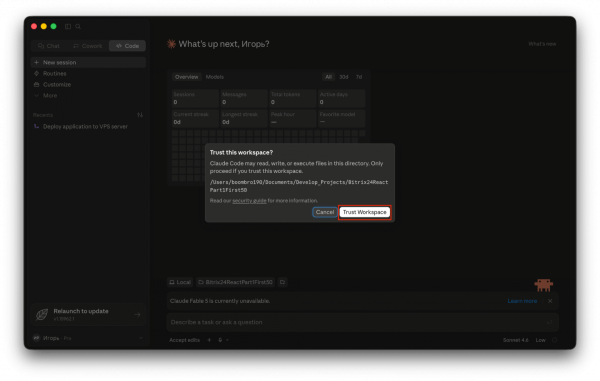Open the Игорь account menu chevron
Image resolution: width=600 pixels, height=381 pixels.
[140, 338]
